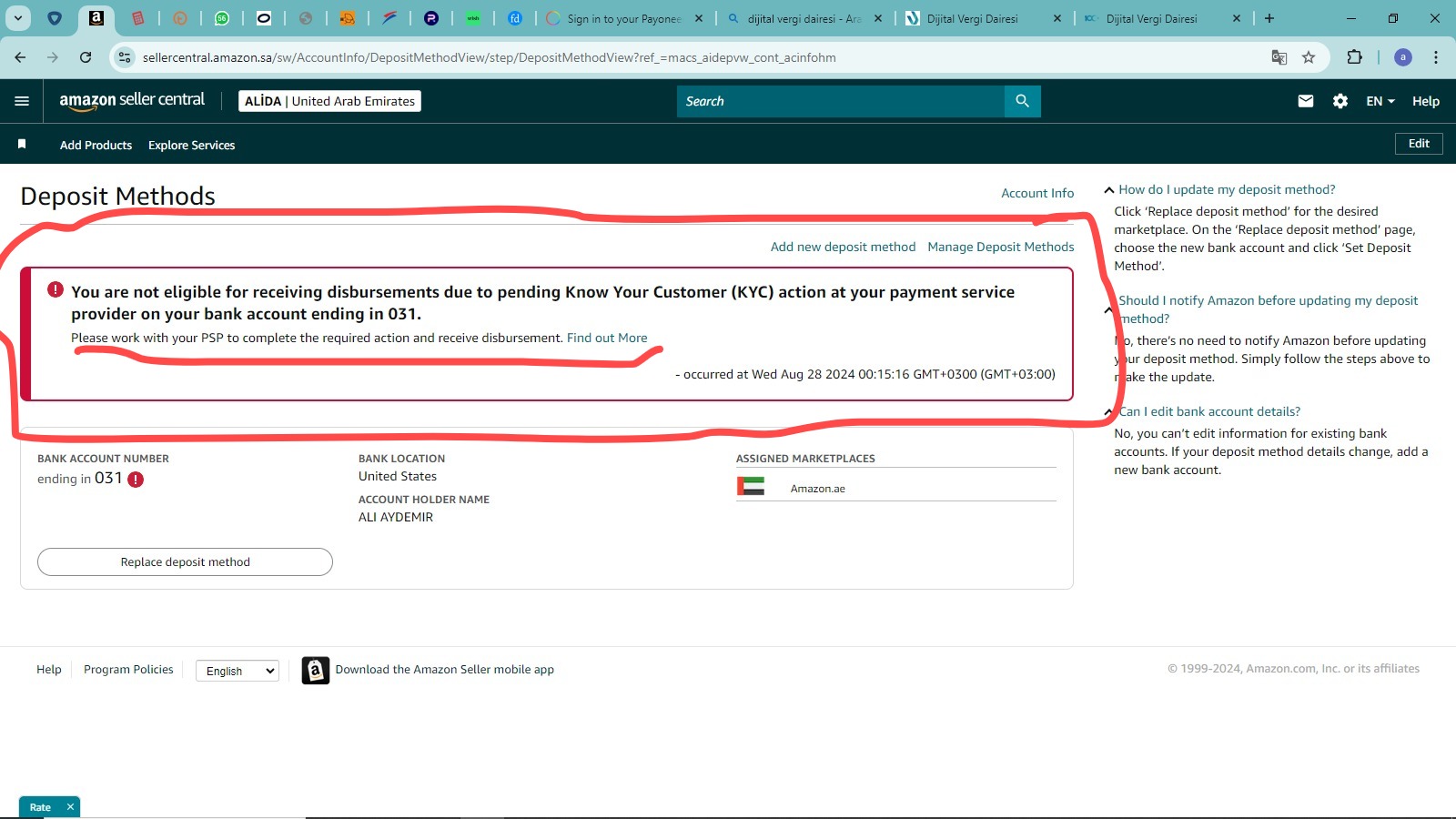This screenshot has height=819, width=1456.
Task: Click the red error icon in KYC alert
Action: 56,289
